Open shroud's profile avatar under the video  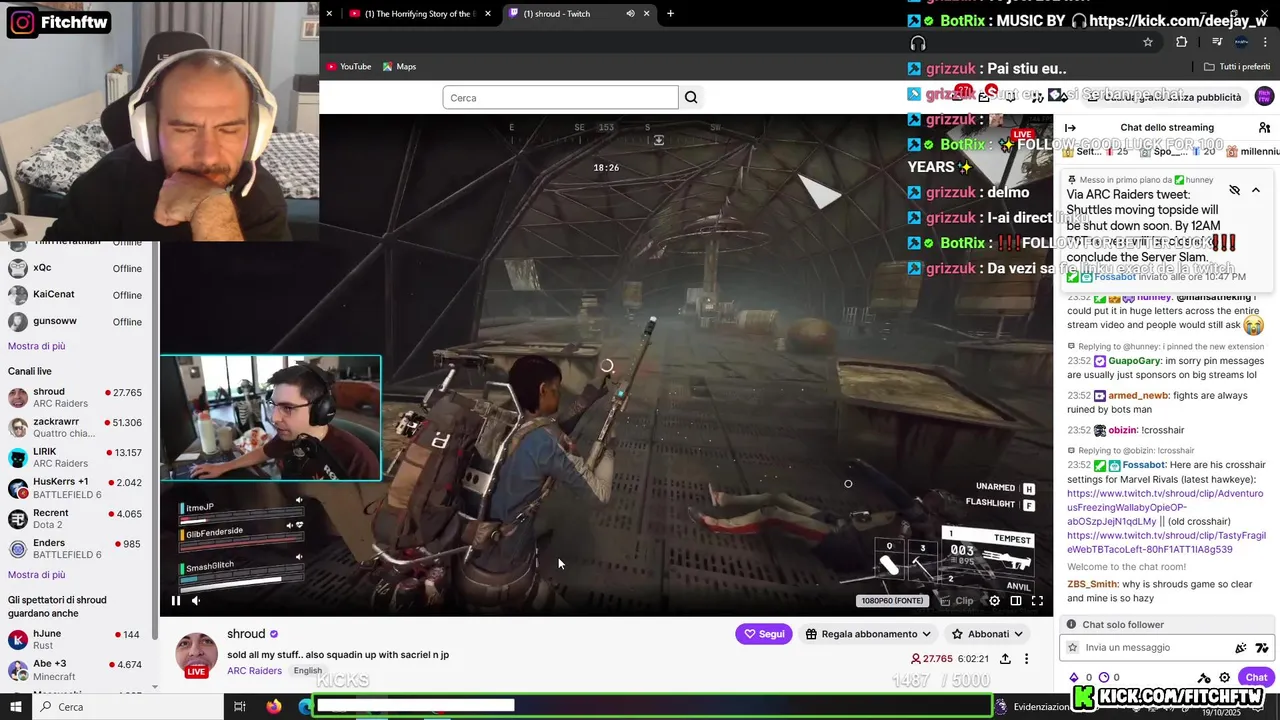click(x=197, y=653)
